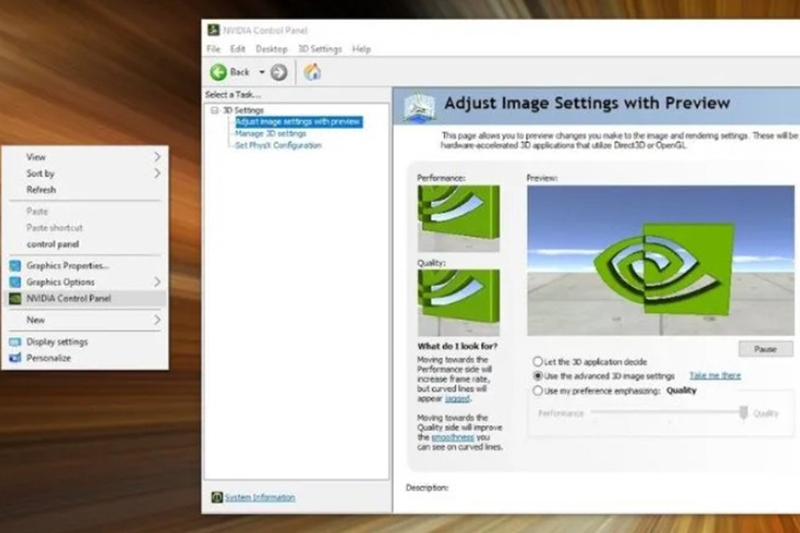The image size is (800, 533).
Task: Click the 'smoothness' hyperlink
Action: pyautogui.click(x=453, y=437)
